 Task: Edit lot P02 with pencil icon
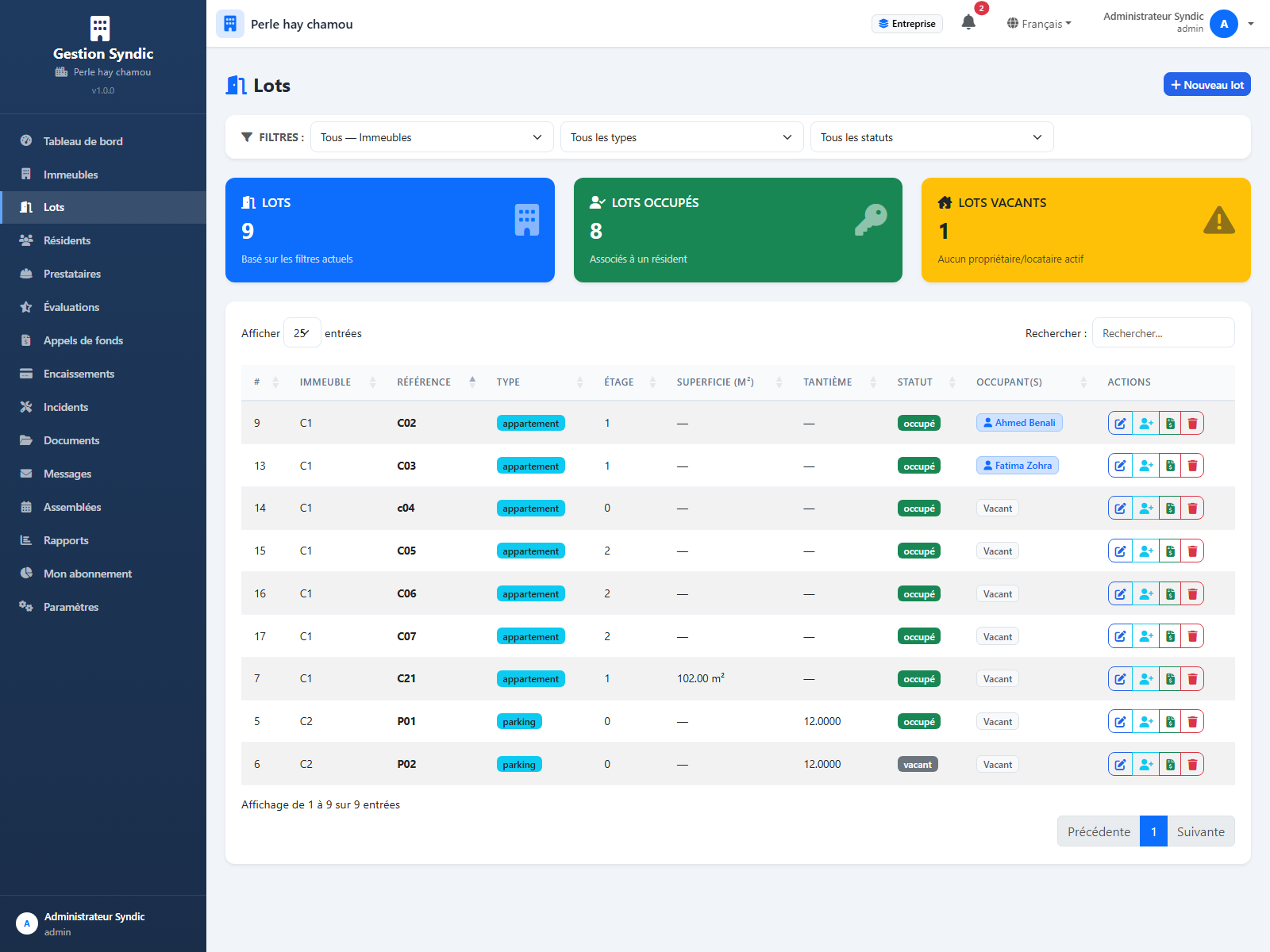point(1120,764)
